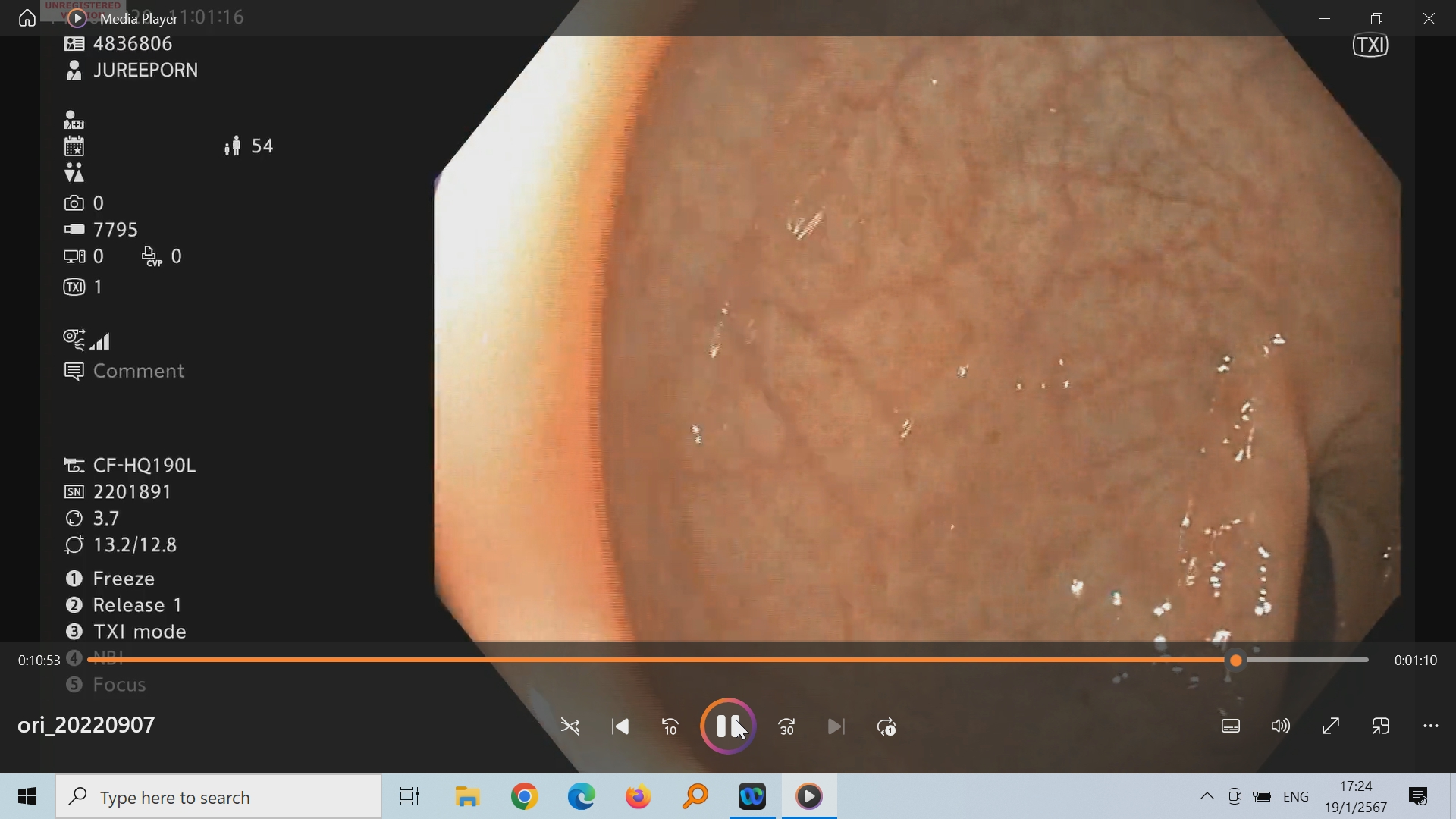Click the TXI indicator badge in video

[1371, 45]
